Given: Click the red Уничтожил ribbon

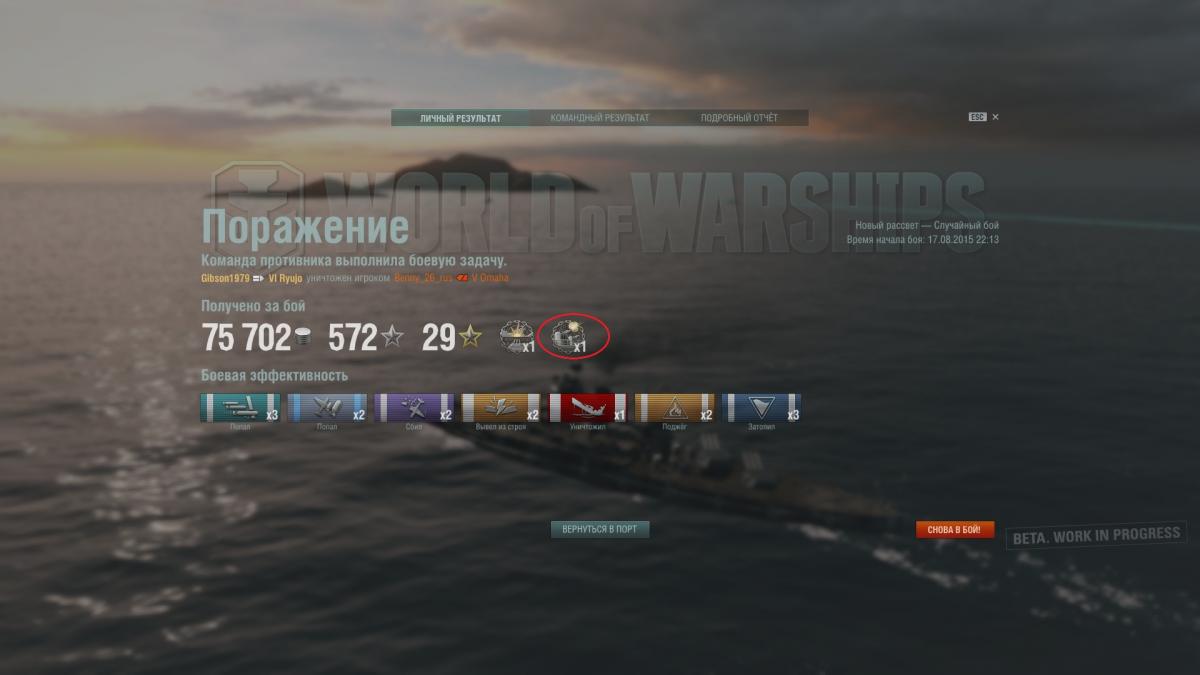Looking at the screenshot, I should (x=588, y=407).
